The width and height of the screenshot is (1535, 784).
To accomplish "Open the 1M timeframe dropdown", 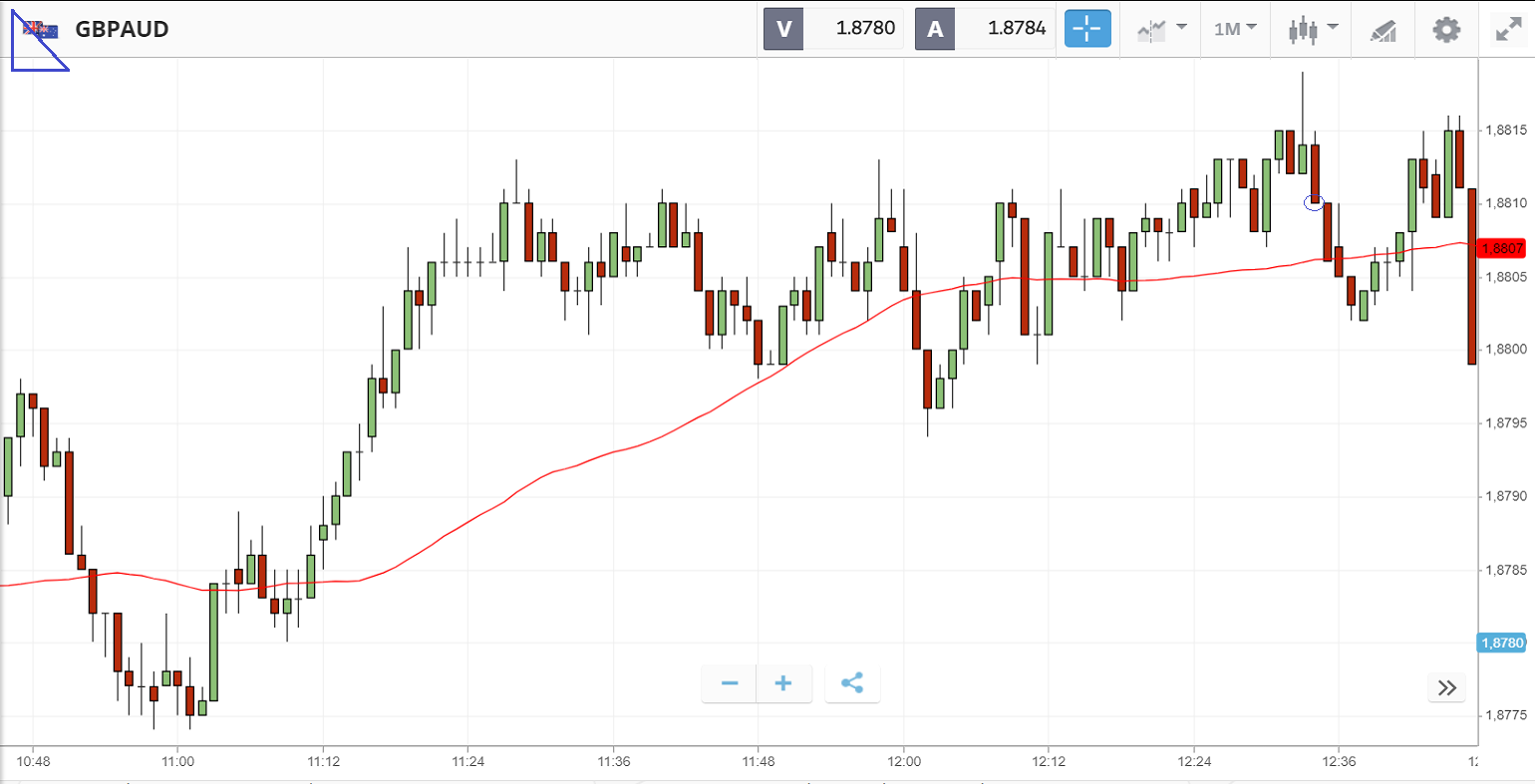I will [x=1235, y=29].
